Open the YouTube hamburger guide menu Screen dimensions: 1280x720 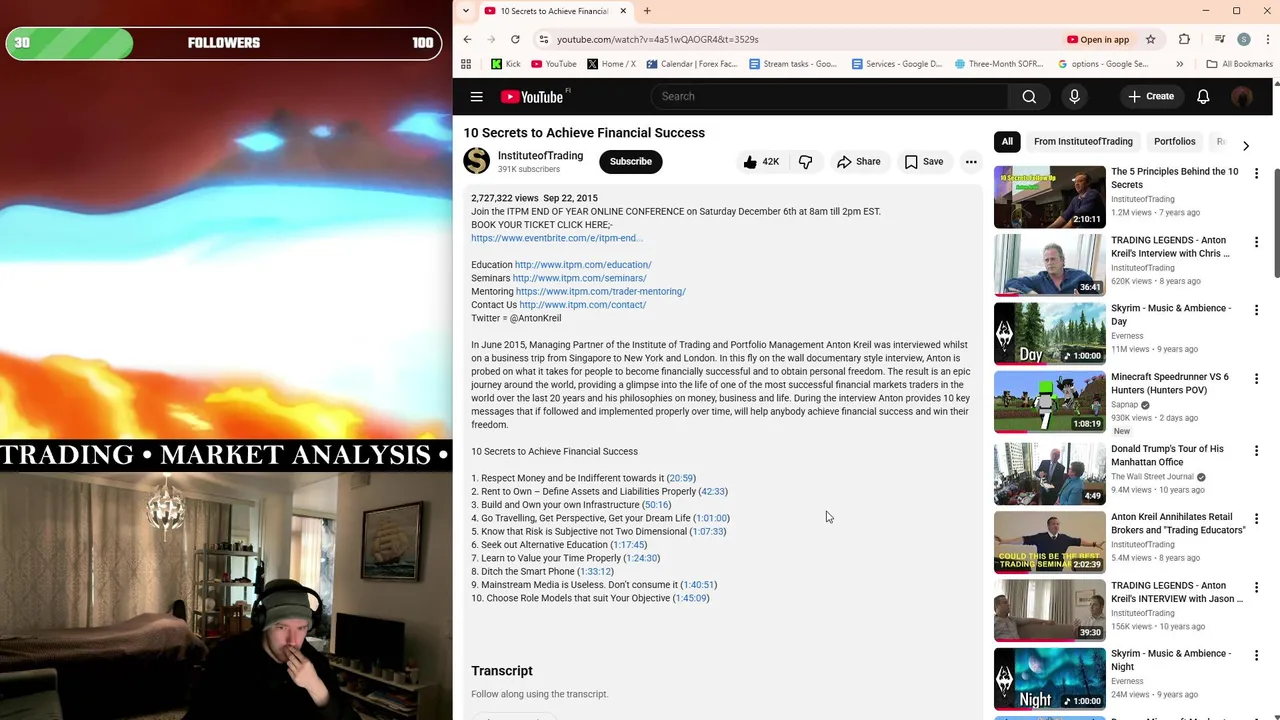point(477,97)
